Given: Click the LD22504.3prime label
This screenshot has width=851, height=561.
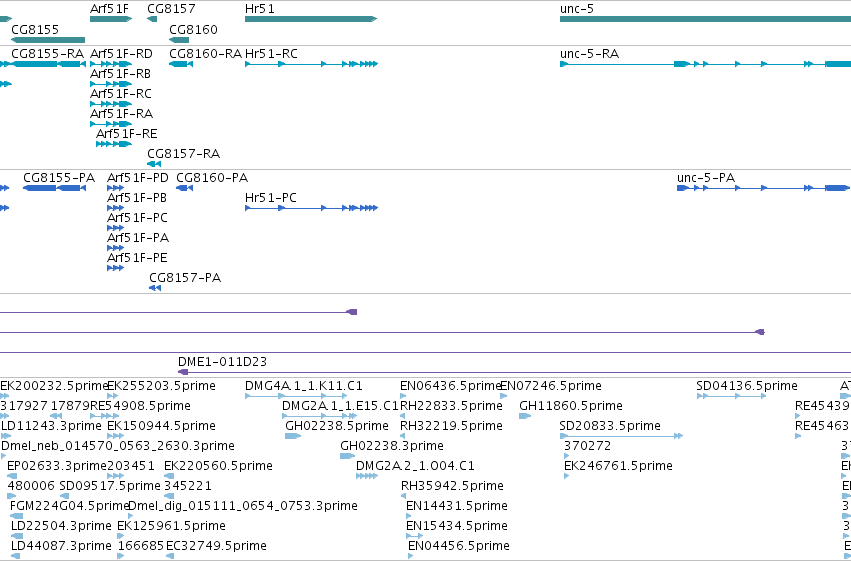Looking at the screenshot, I should pyautogui.click(x=61, y=526).
